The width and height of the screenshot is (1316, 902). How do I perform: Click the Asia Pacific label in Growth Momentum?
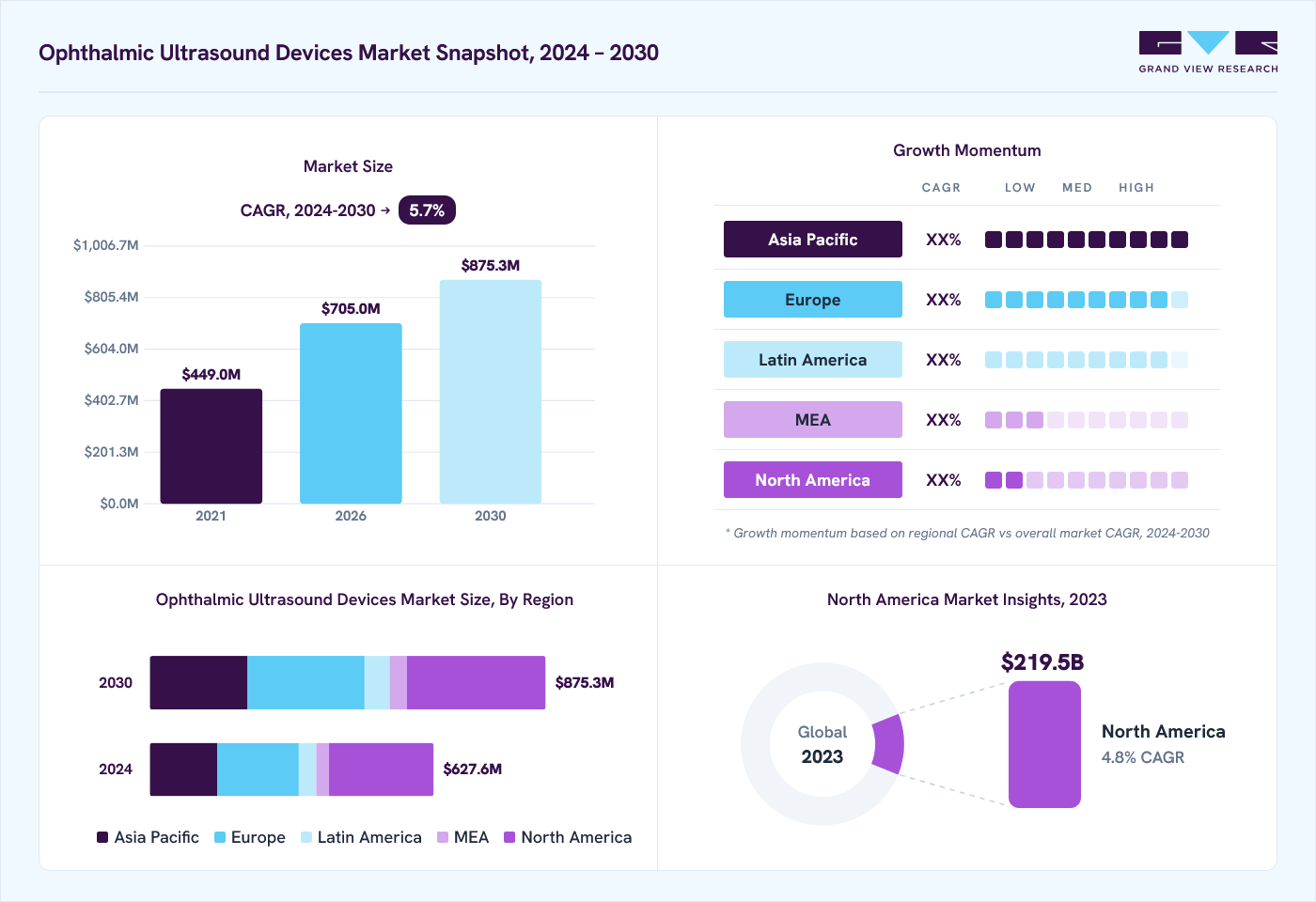[813, 240]
